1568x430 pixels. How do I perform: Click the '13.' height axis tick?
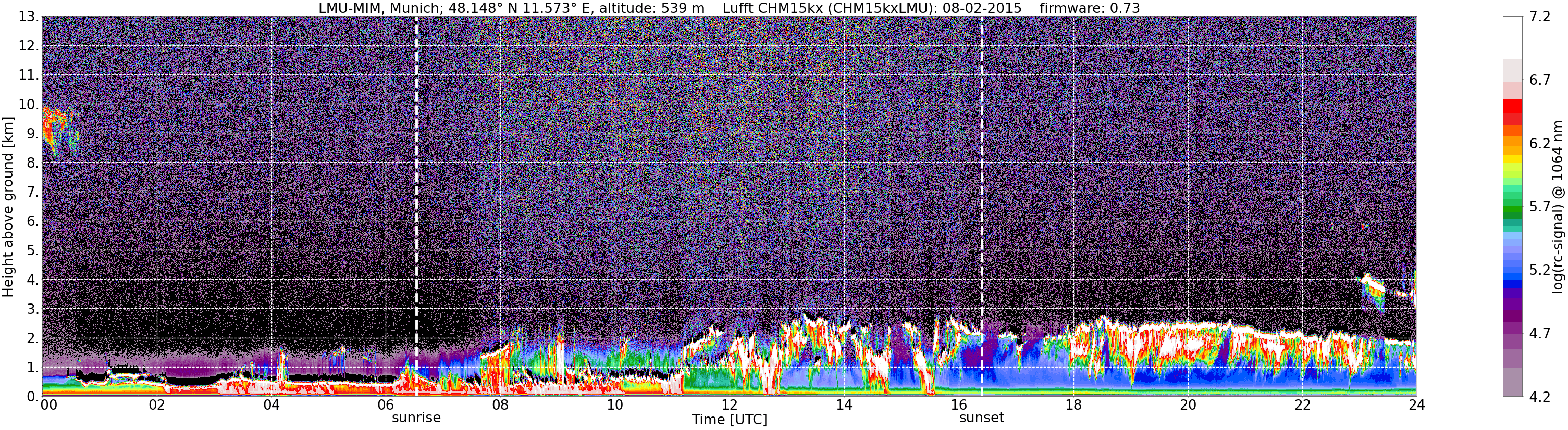pos(28,17)
